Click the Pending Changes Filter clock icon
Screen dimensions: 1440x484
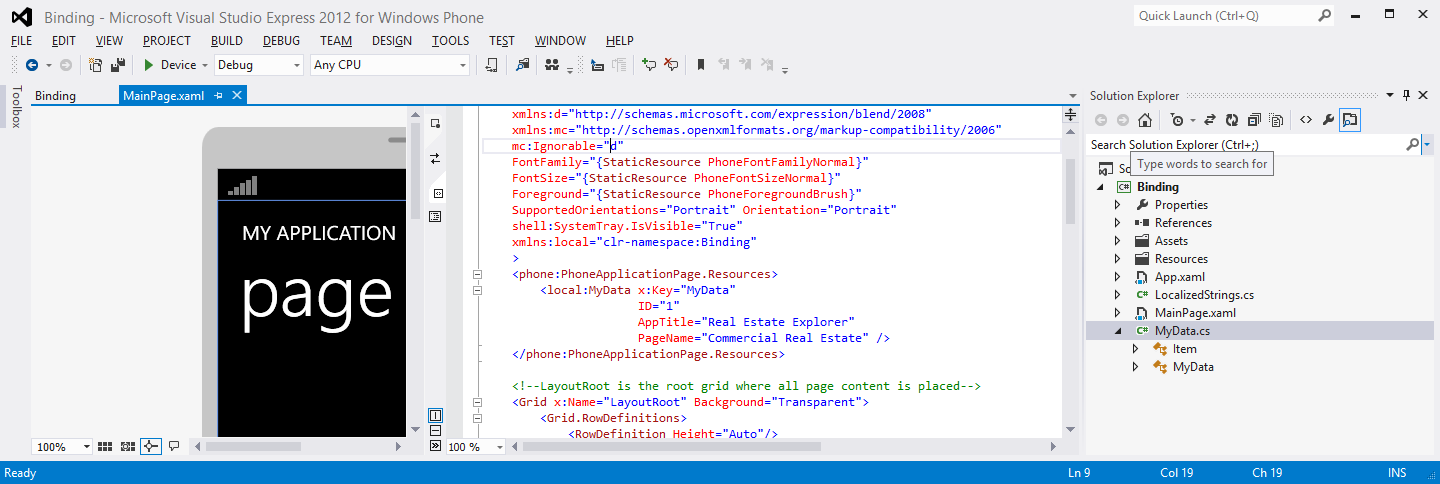1178,120
